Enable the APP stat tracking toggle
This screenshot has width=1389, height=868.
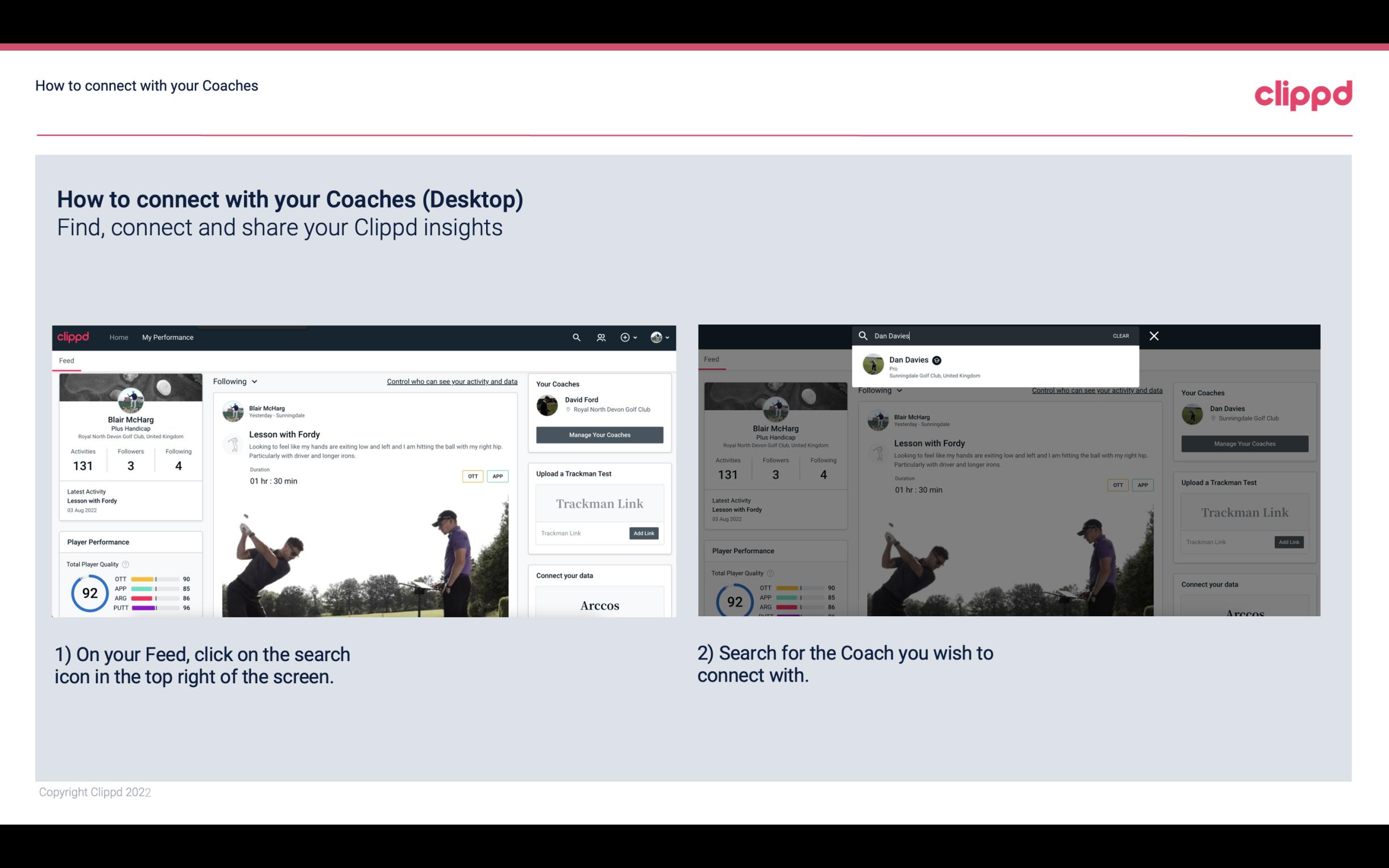[x=498, y=476]
